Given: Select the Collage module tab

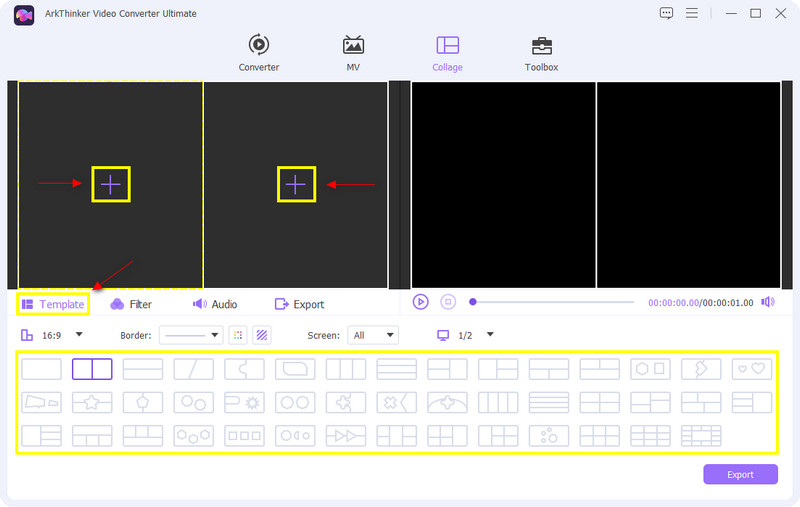Looking at the screenshot, I should pos(447,53).
